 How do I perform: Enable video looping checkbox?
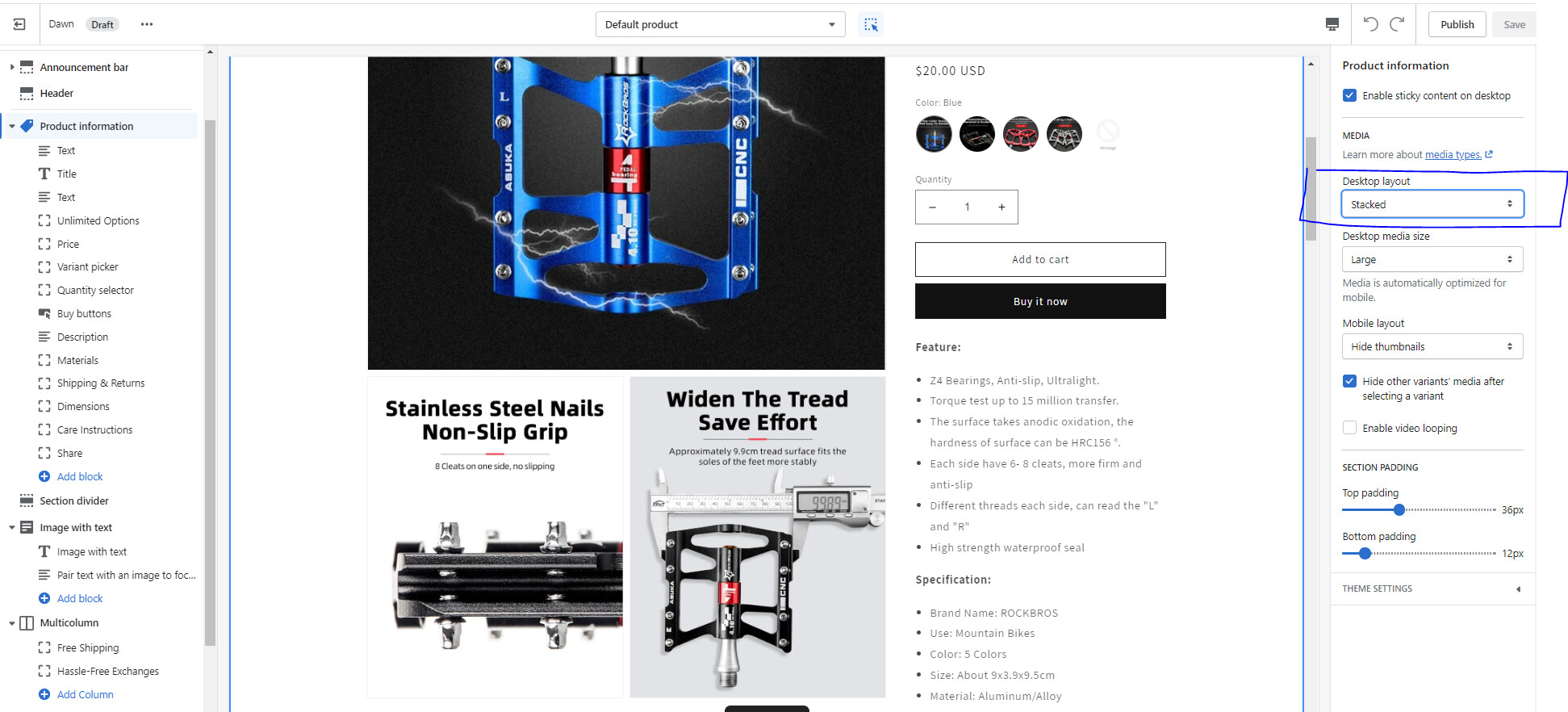(1349, 428)
